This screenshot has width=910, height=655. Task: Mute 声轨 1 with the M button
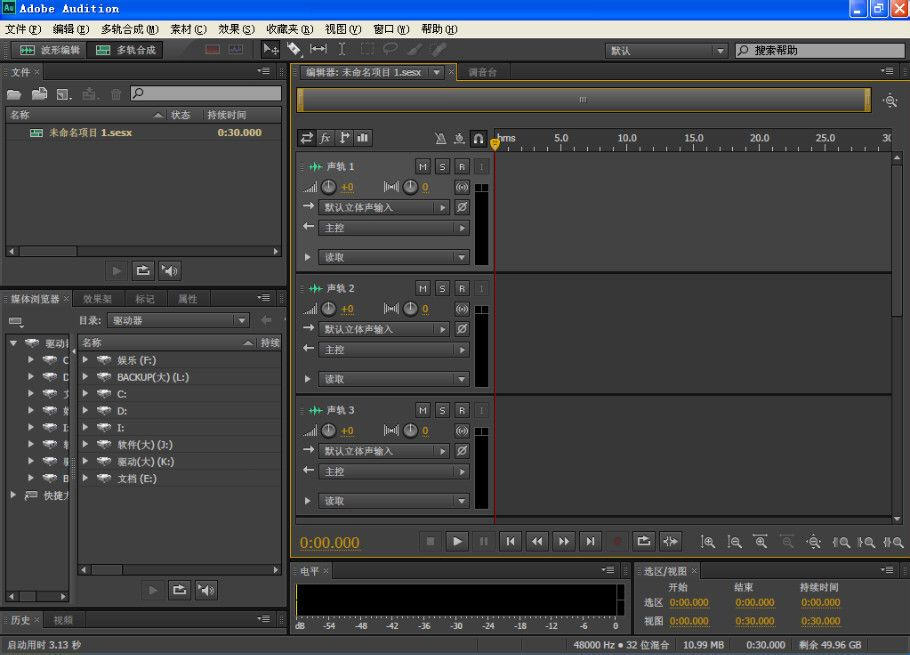[x=422, y=165]
